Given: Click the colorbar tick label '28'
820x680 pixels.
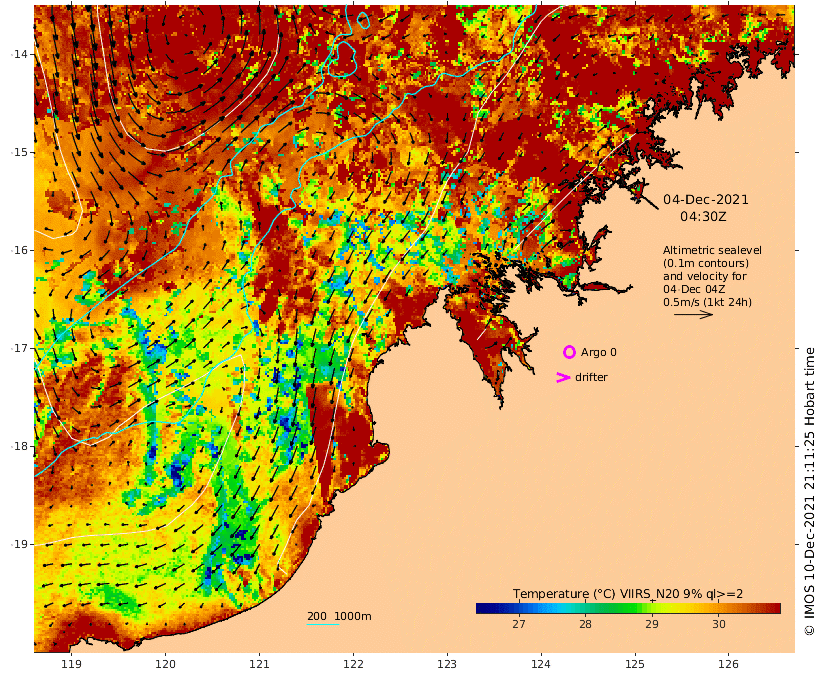Looking at the screenshot, I should coord(585,624).
